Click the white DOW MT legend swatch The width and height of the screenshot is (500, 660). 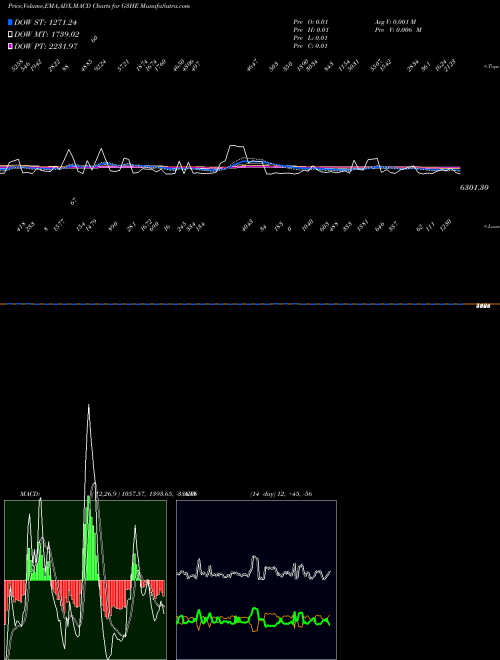point(11,35)
